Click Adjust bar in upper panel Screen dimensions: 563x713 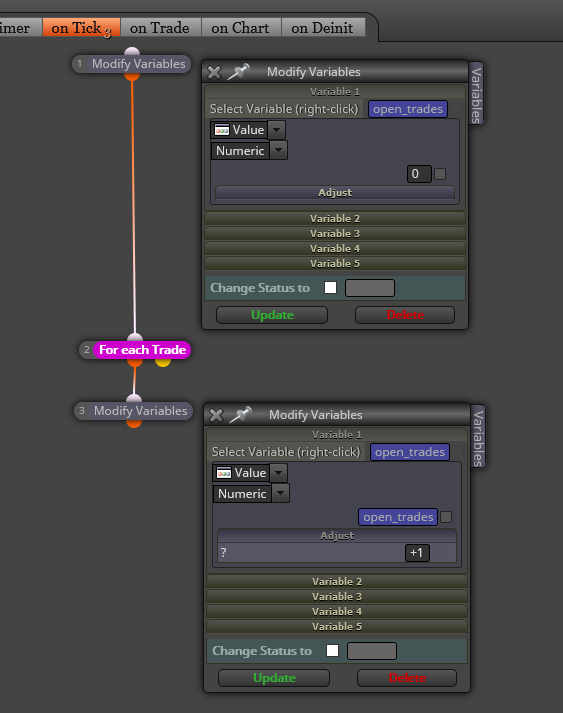(335, 192)
